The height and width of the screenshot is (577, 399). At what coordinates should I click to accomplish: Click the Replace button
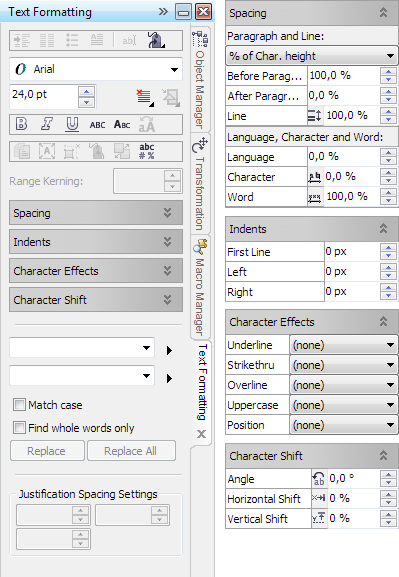pyautogui.click(x=47, y=451)
